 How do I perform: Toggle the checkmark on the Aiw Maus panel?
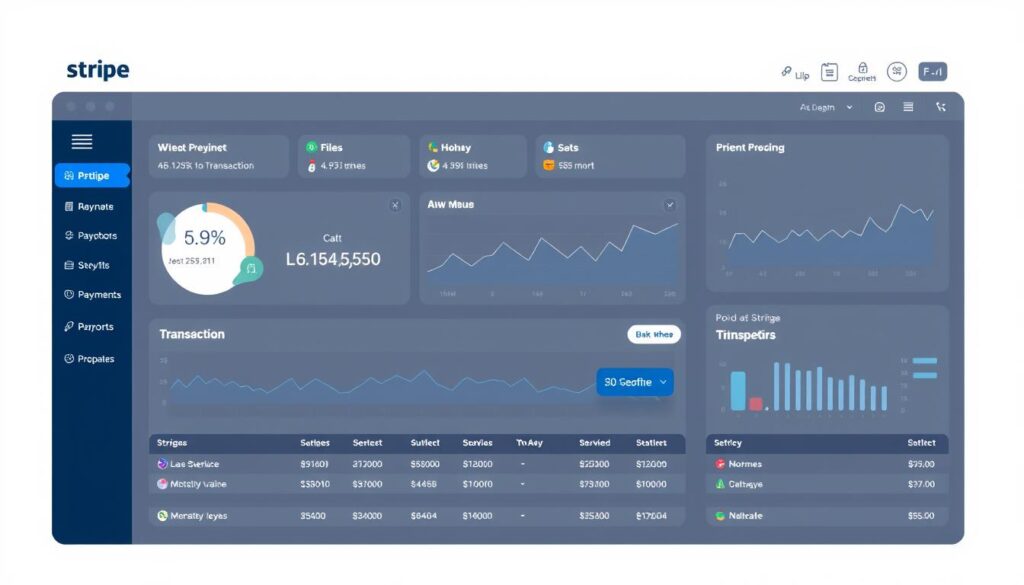tap(670, 203)
